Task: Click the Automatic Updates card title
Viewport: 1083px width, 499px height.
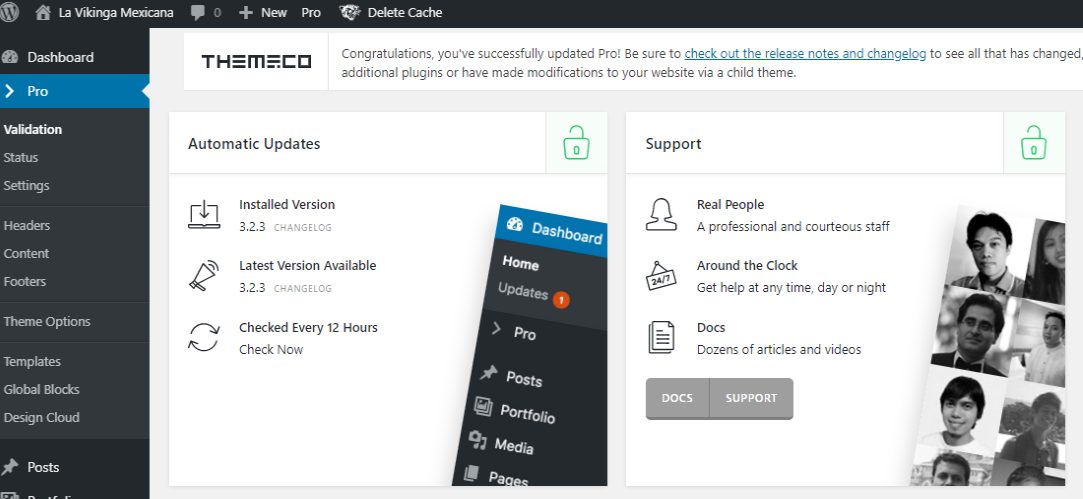Action: click(x=254, y=144)
